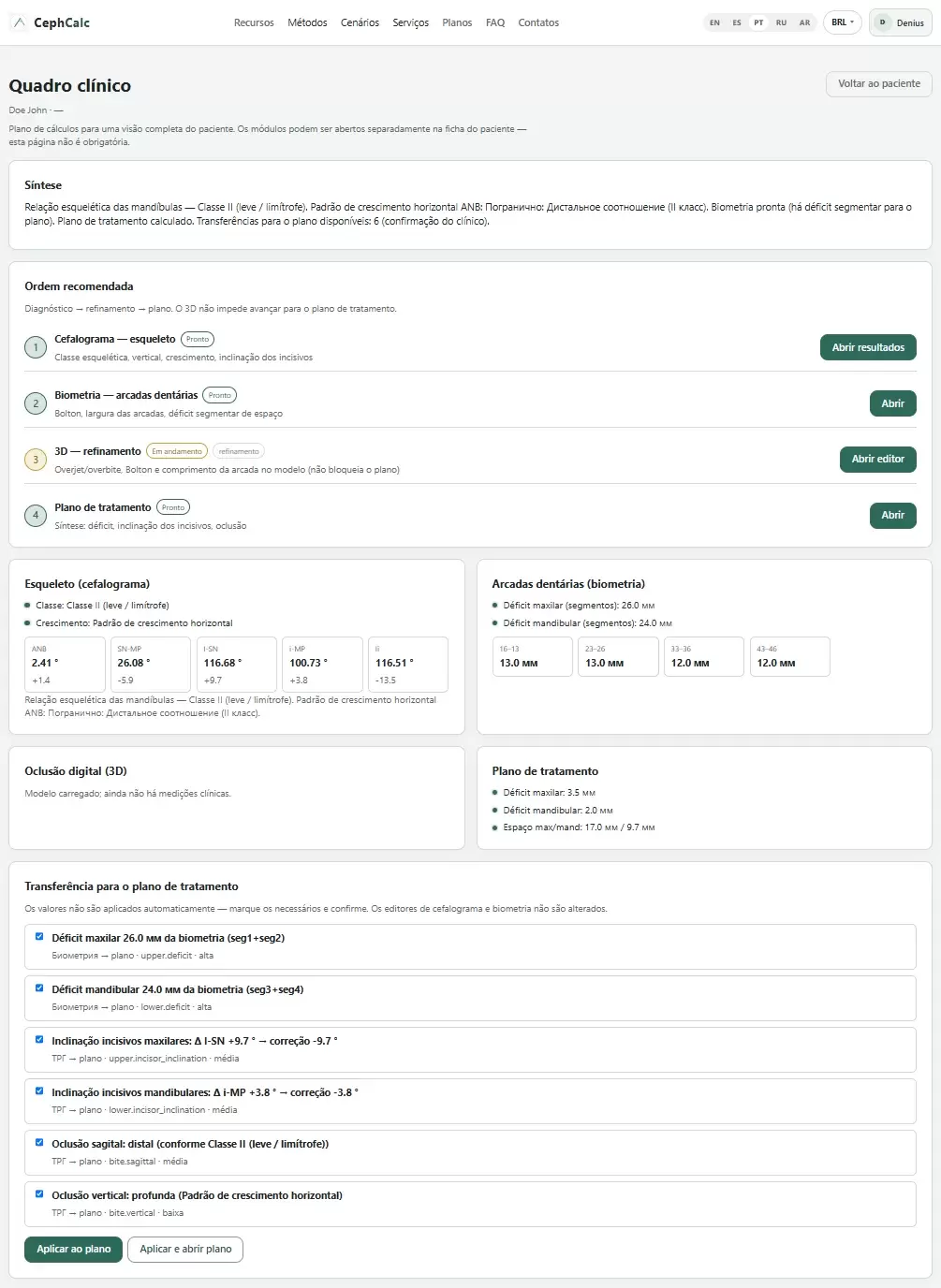Click the Pronto badge next to Cefalograma
941x1288 pixels.
(x=198, y=339)
